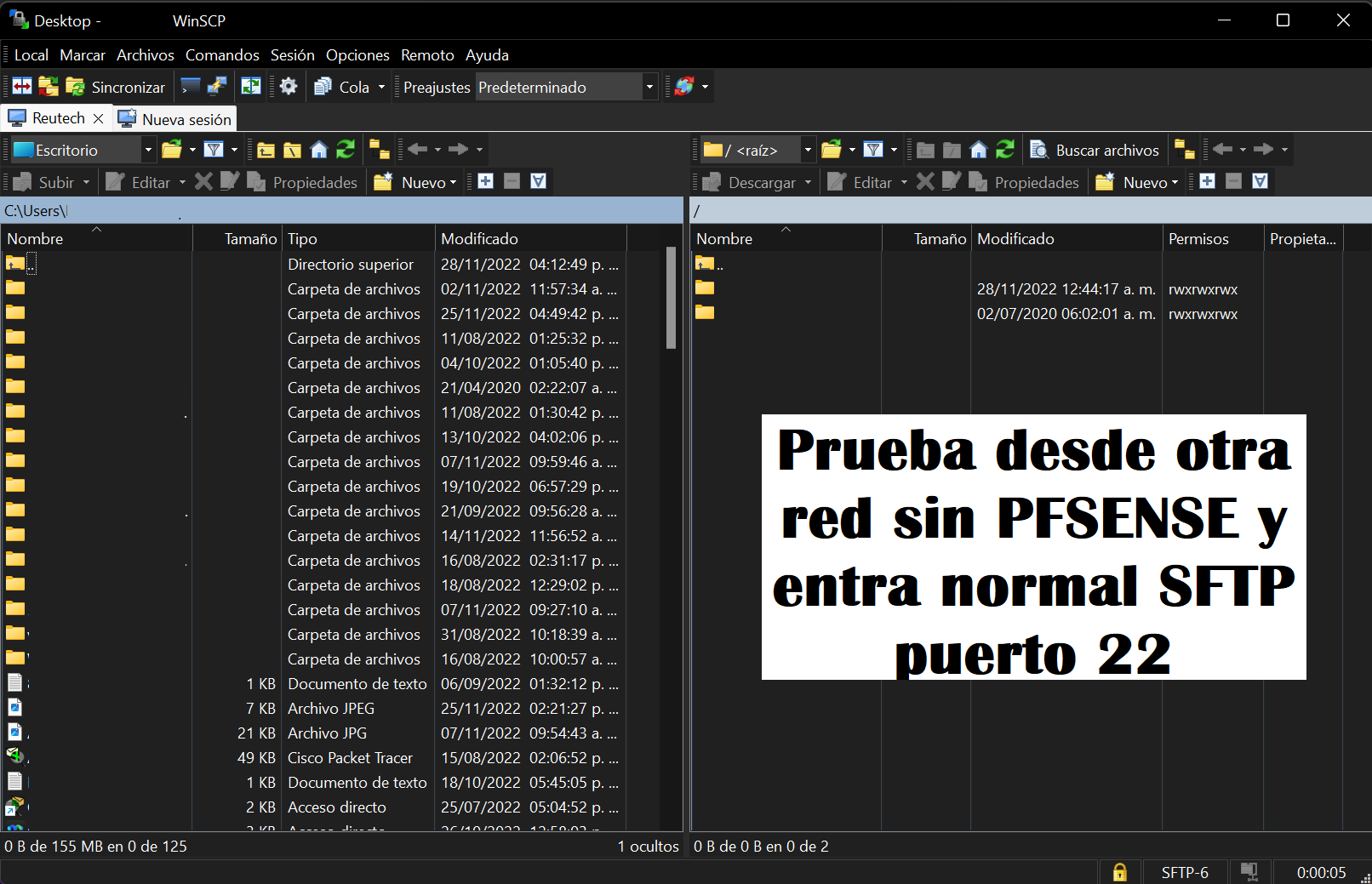
Task: Open the Ayuda menu
Action: pos(487,55)
